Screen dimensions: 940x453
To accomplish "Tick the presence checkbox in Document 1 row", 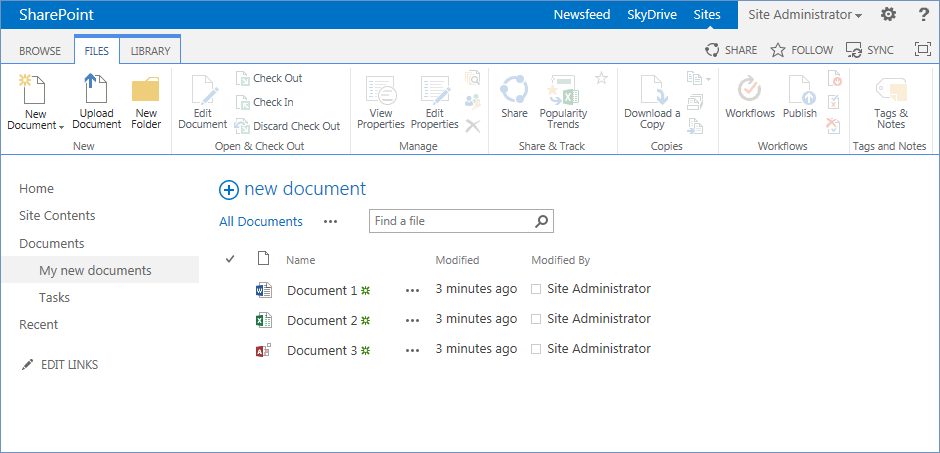I will click(x=536, y=289).
